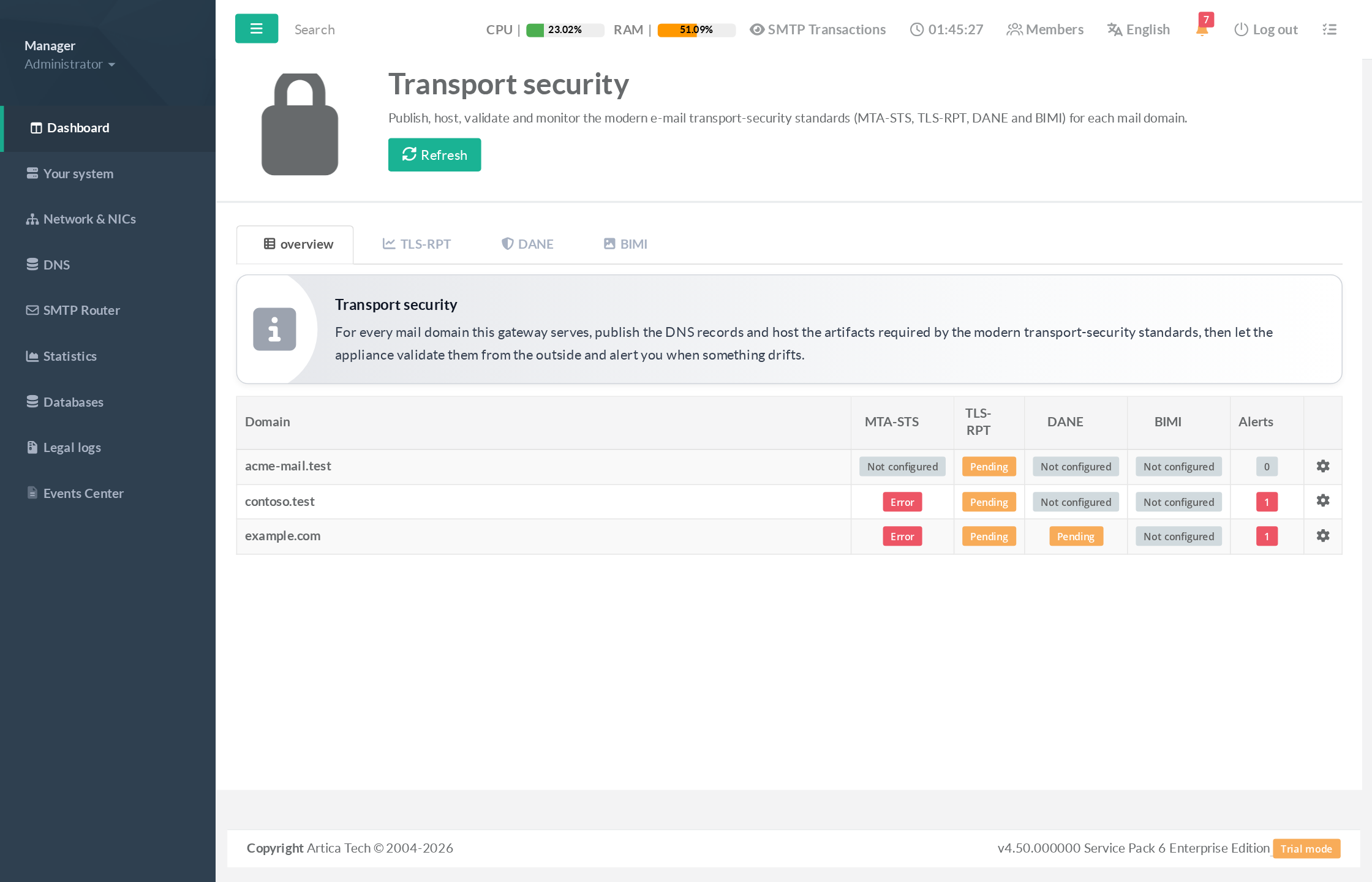Click BIMI Not configured for contoso.test

(x=1178, y=502)
